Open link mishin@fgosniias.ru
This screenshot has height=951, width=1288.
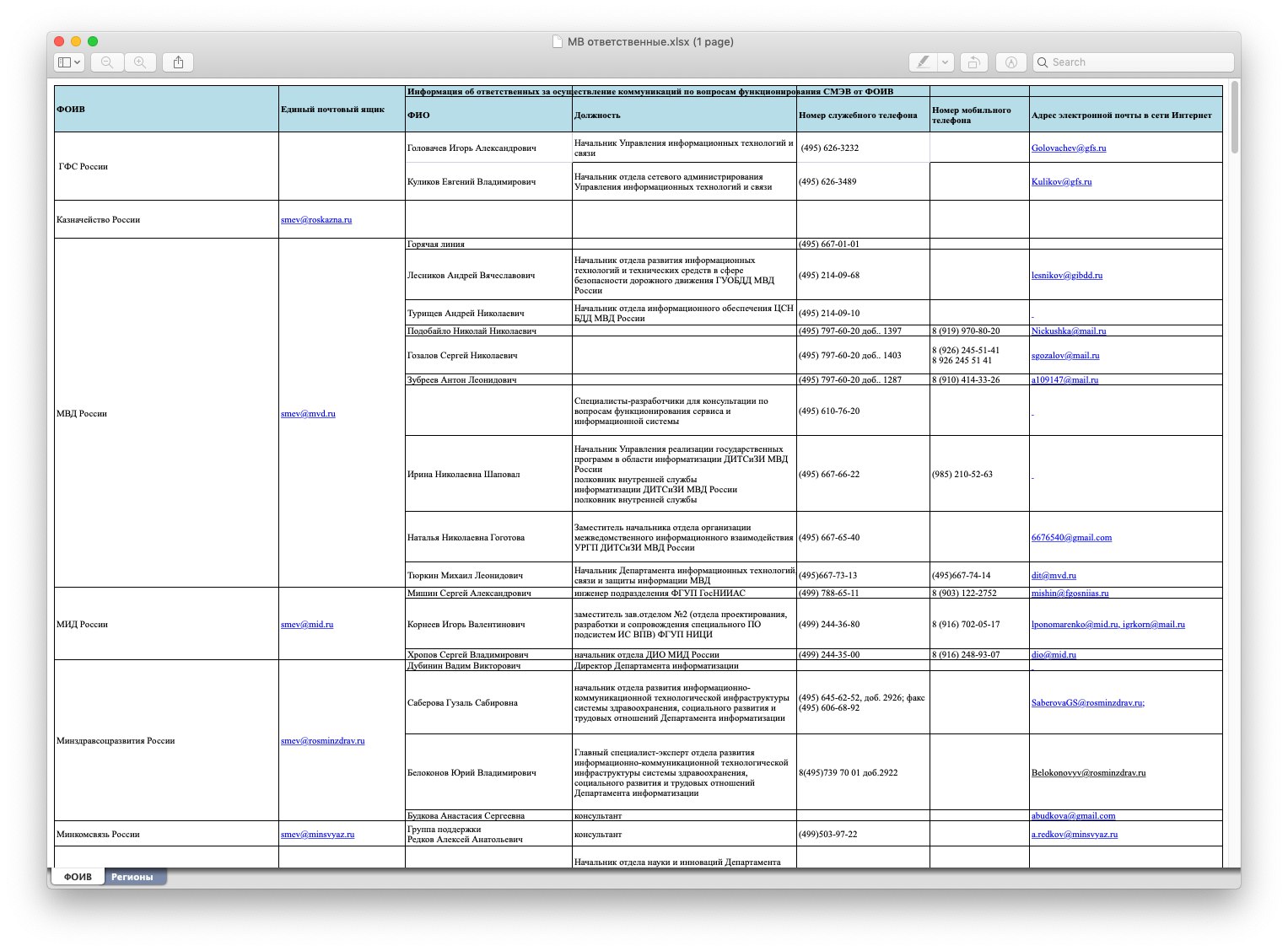click(1070, 593)
